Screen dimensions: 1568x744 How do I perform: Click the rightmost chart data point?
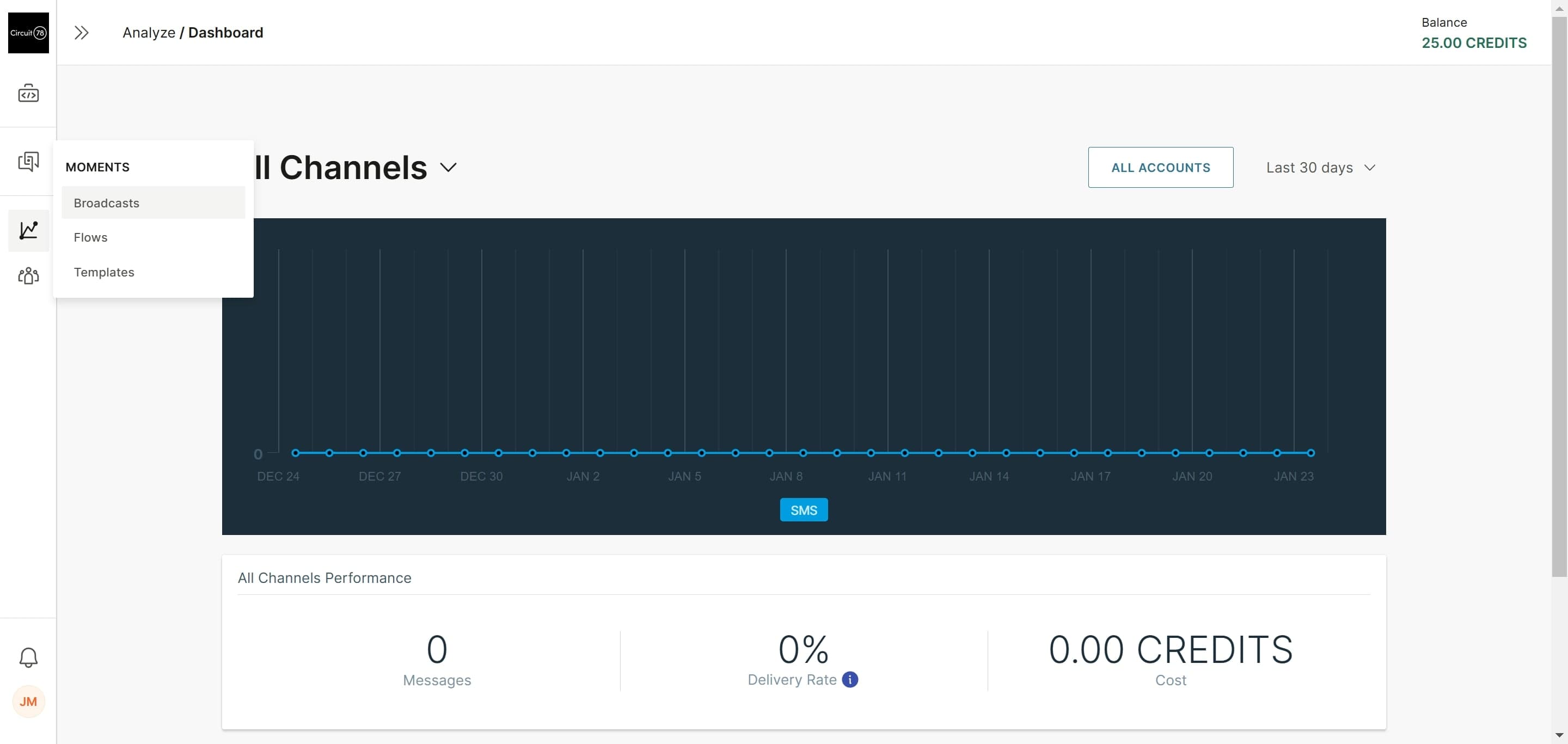1310,453
